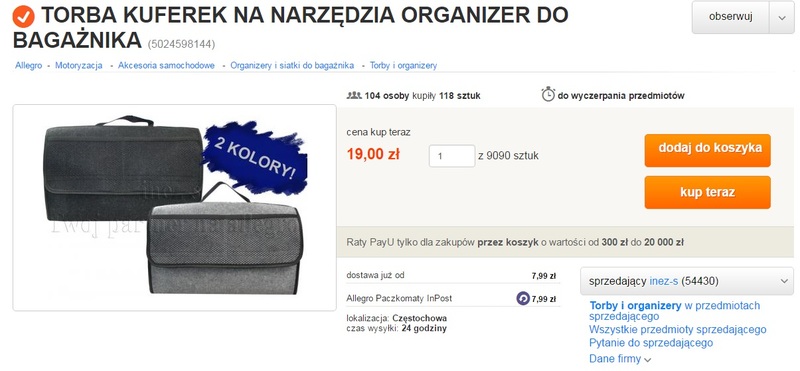This screenshot has width=800, height=371.
Task: Open seller profile link inez-s
Action: [663, 281]
